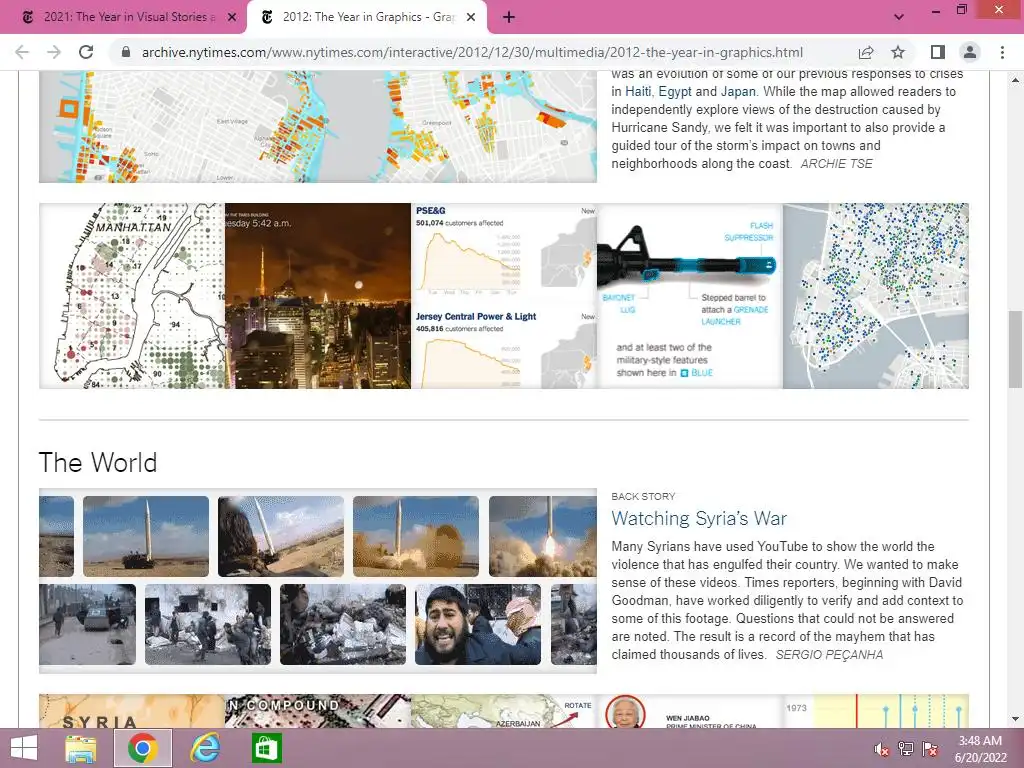1024x768 pixels.
Task: Open Chrome's three-dot menu
Action: click(1002, 52)
